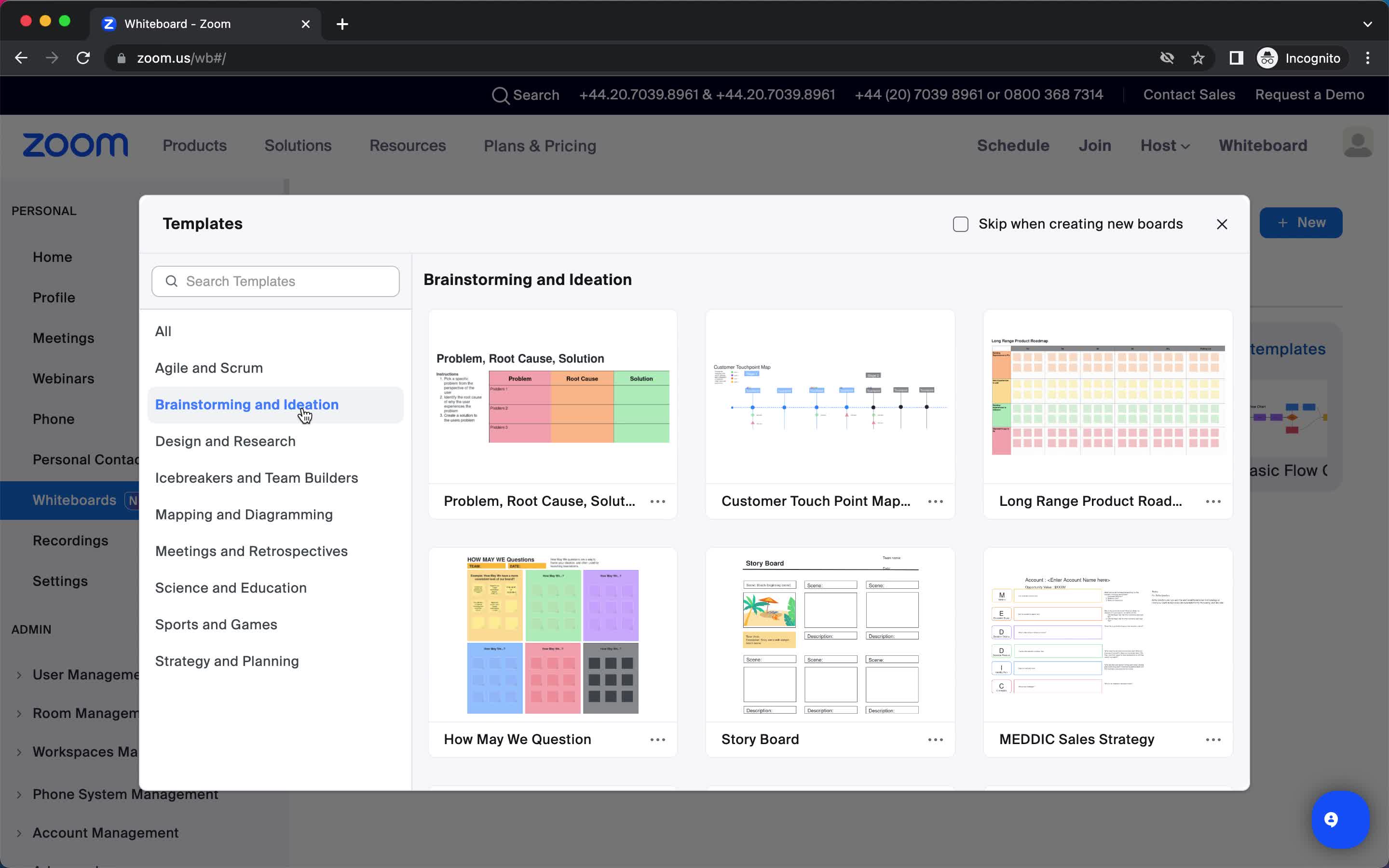Expand Phone System Management section

19,795
